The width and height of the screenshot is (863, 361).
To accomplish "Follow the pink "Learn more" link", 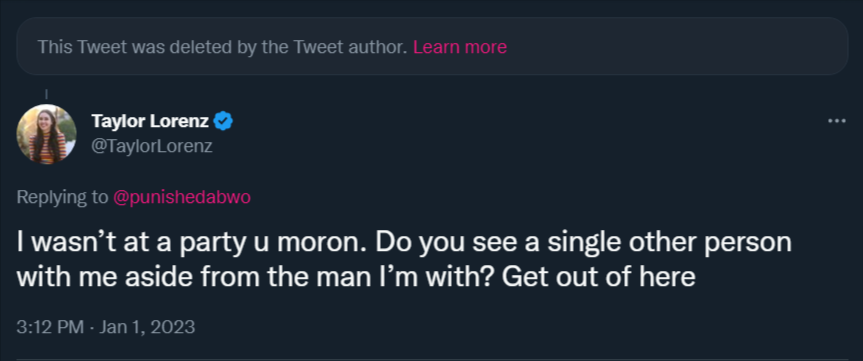I will 460,47.
